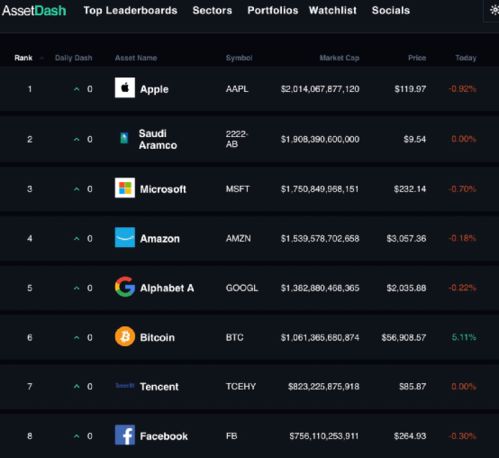
Task: Sort table by Market Cap header
Action: (x=339, y=58)
